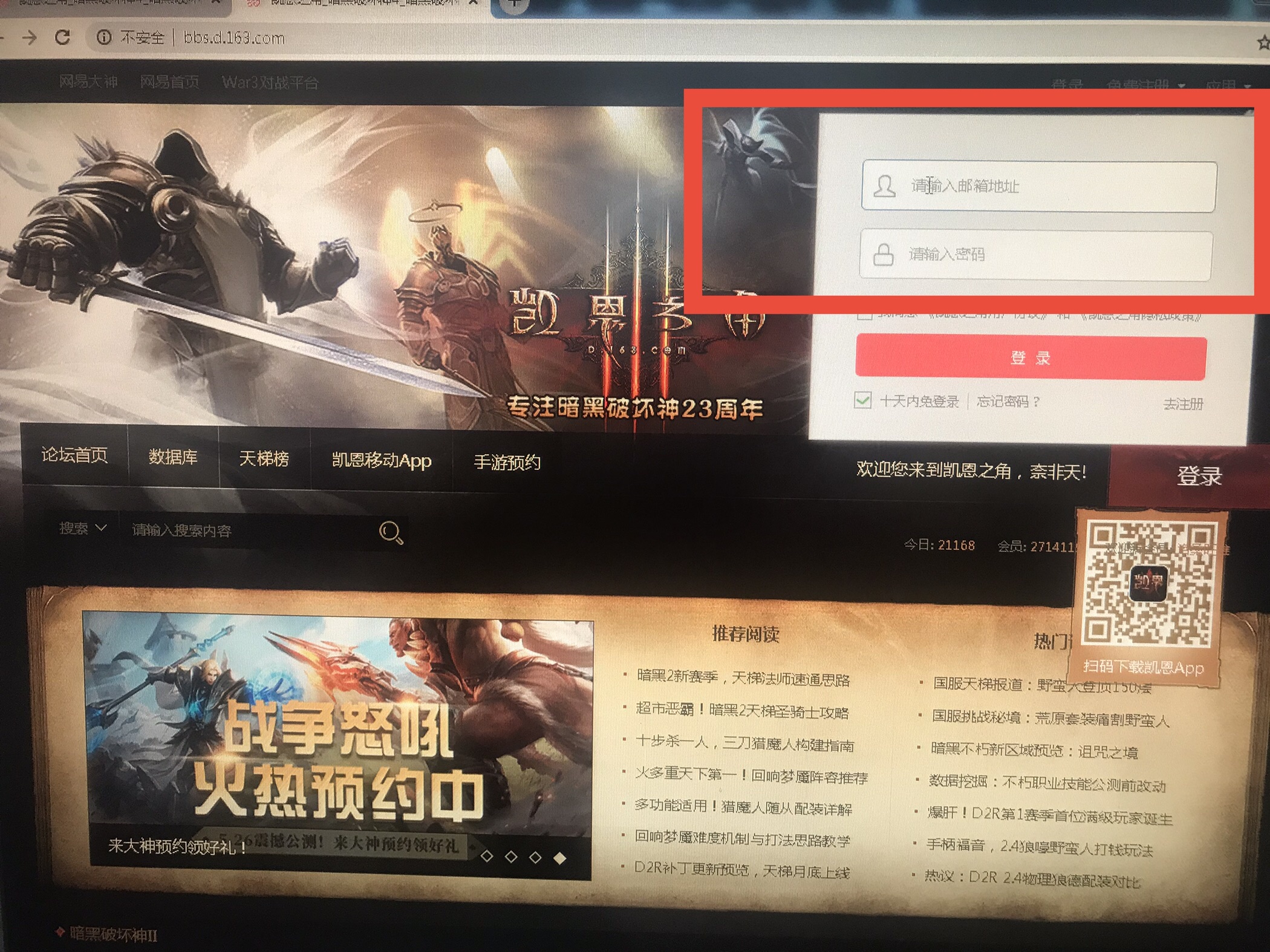Viewport: 1270px width, 952px height.
Task: Open the 战争怒吼 火热预约中 banner
Action: (337, 745)
